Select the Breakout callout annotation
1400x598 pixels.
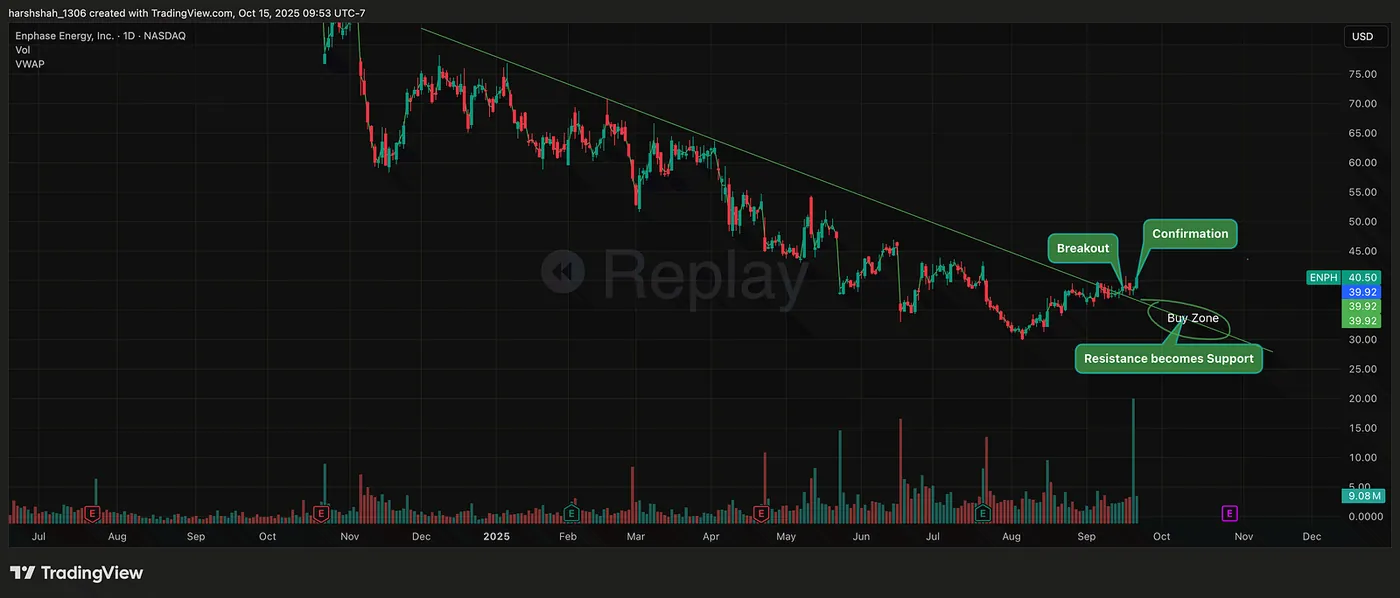tap(1083, 248)
